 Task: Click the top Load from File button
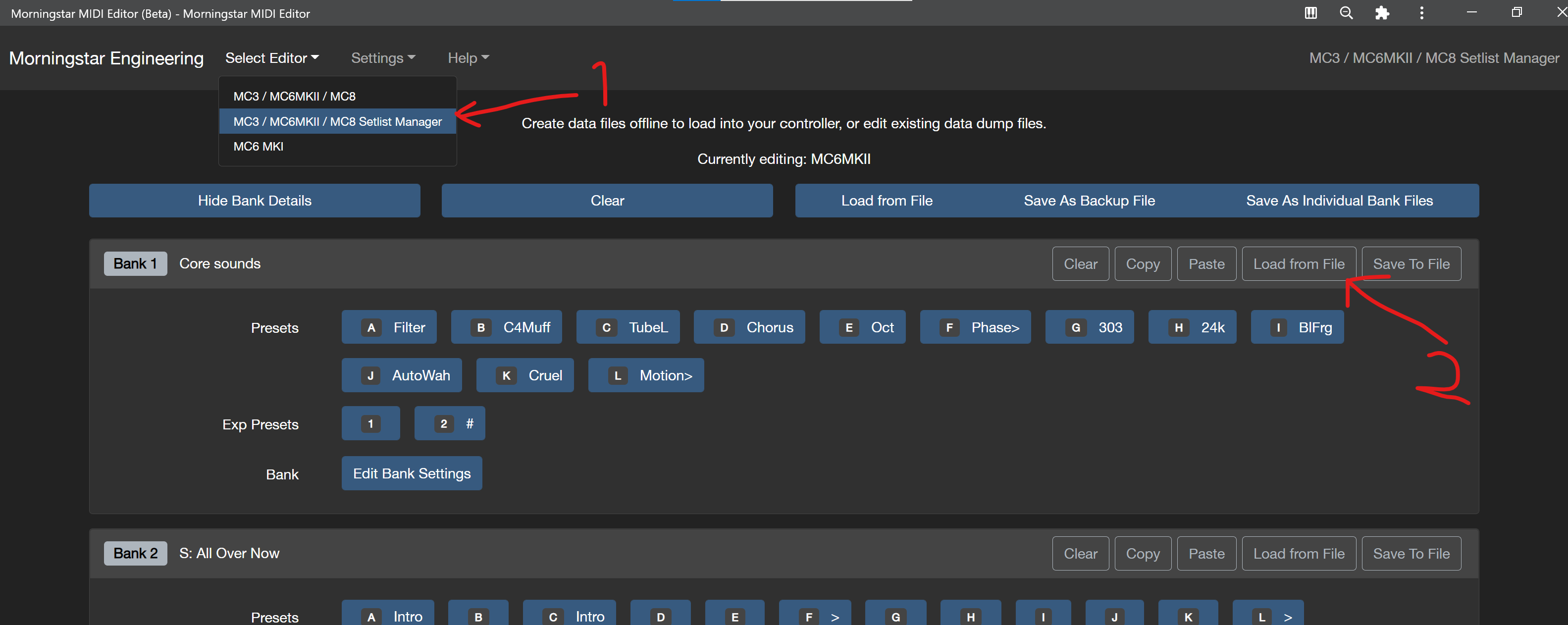(x=886, y=200)
